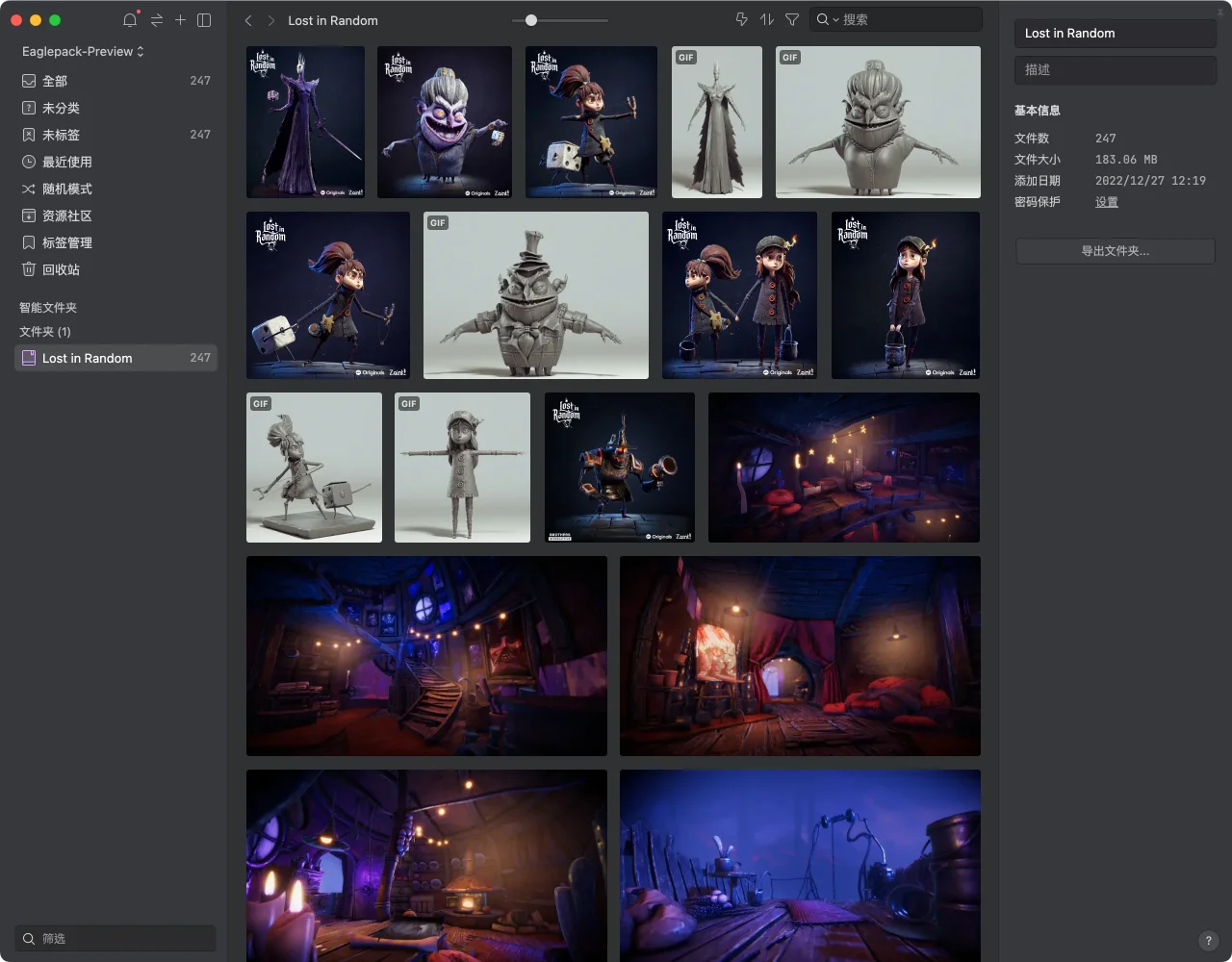1232x962 pixels.
Task: Open the sort order icon
Action: (x=767, y=19)
